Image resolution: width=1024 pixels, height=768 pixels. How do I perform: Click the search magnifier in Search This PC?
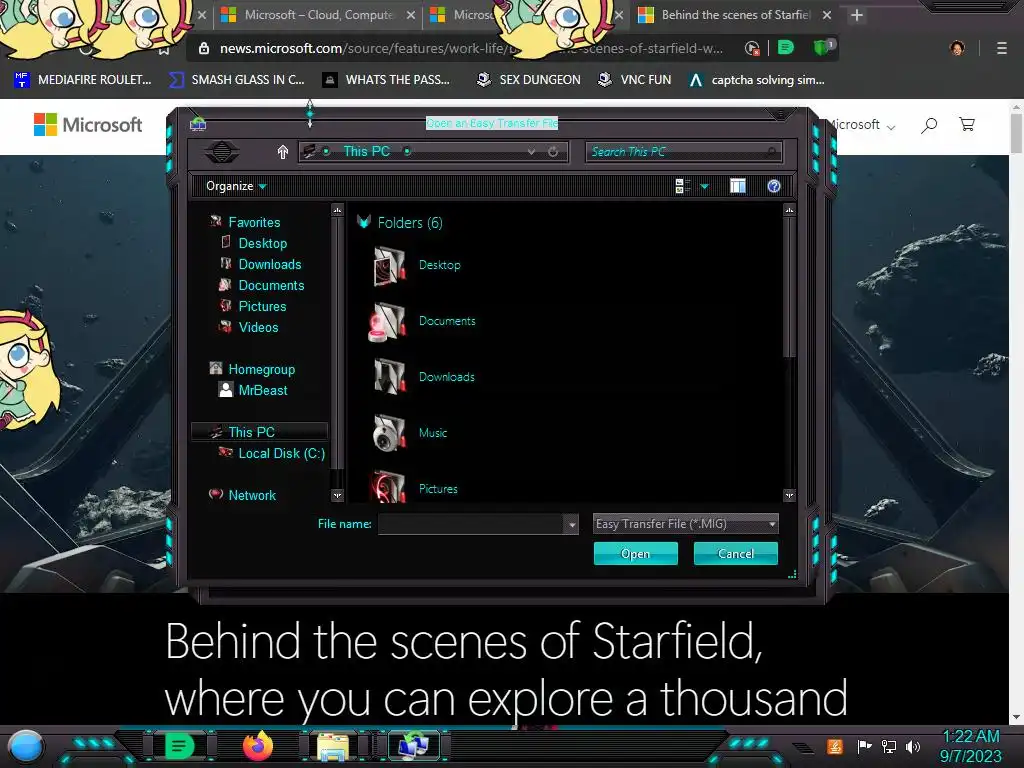[x=772, y=152]
